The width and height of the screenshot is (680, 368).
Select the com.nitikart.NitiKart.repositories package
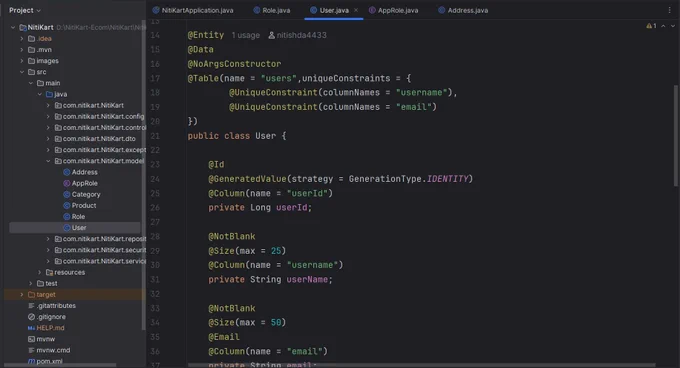click(x=100, y=239)
